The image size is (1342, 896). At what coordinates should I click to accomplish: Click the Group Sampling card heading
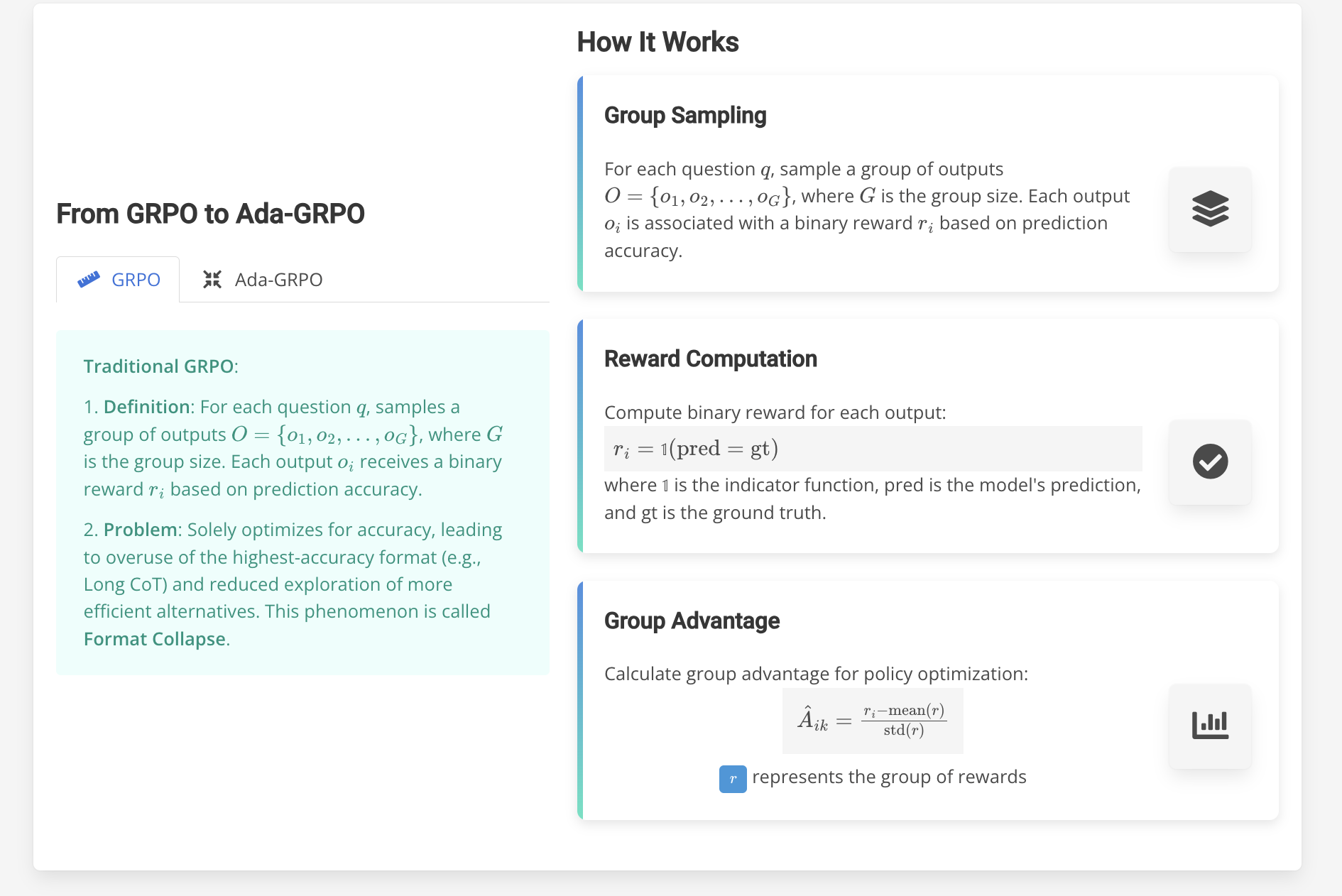[684, 114]
